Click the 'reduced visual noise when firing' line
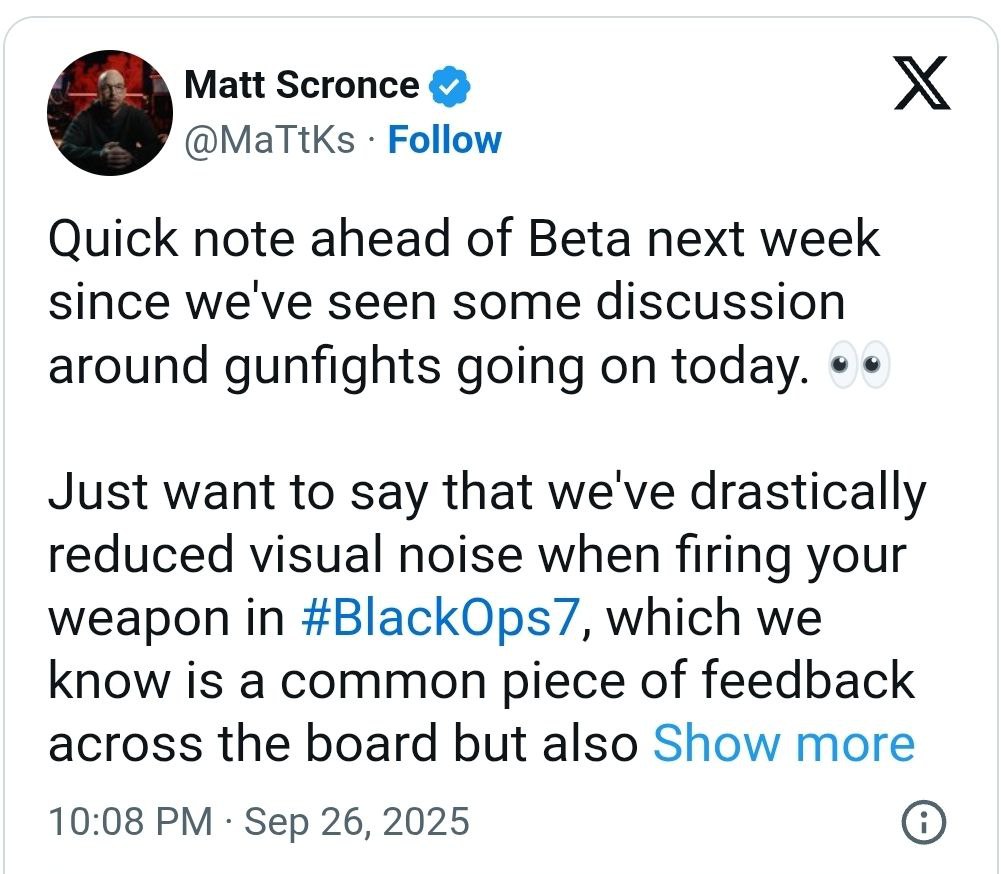 (477, 555)
